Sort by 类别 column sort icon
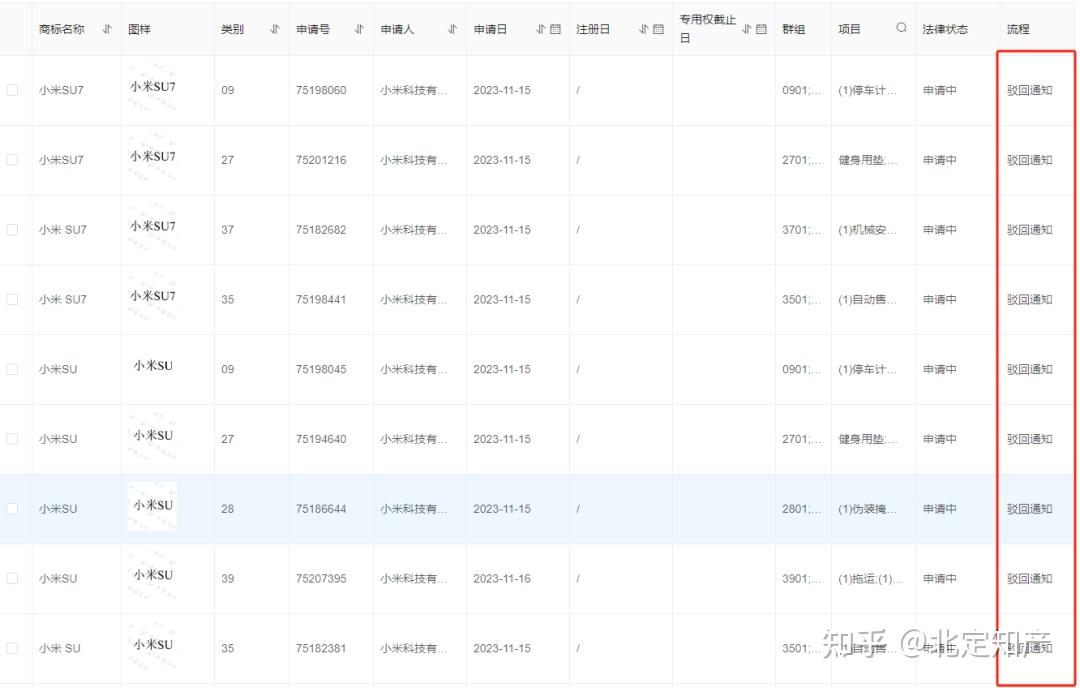The height and width of the screenshot is (688, 1080). [x=275, y=29]
